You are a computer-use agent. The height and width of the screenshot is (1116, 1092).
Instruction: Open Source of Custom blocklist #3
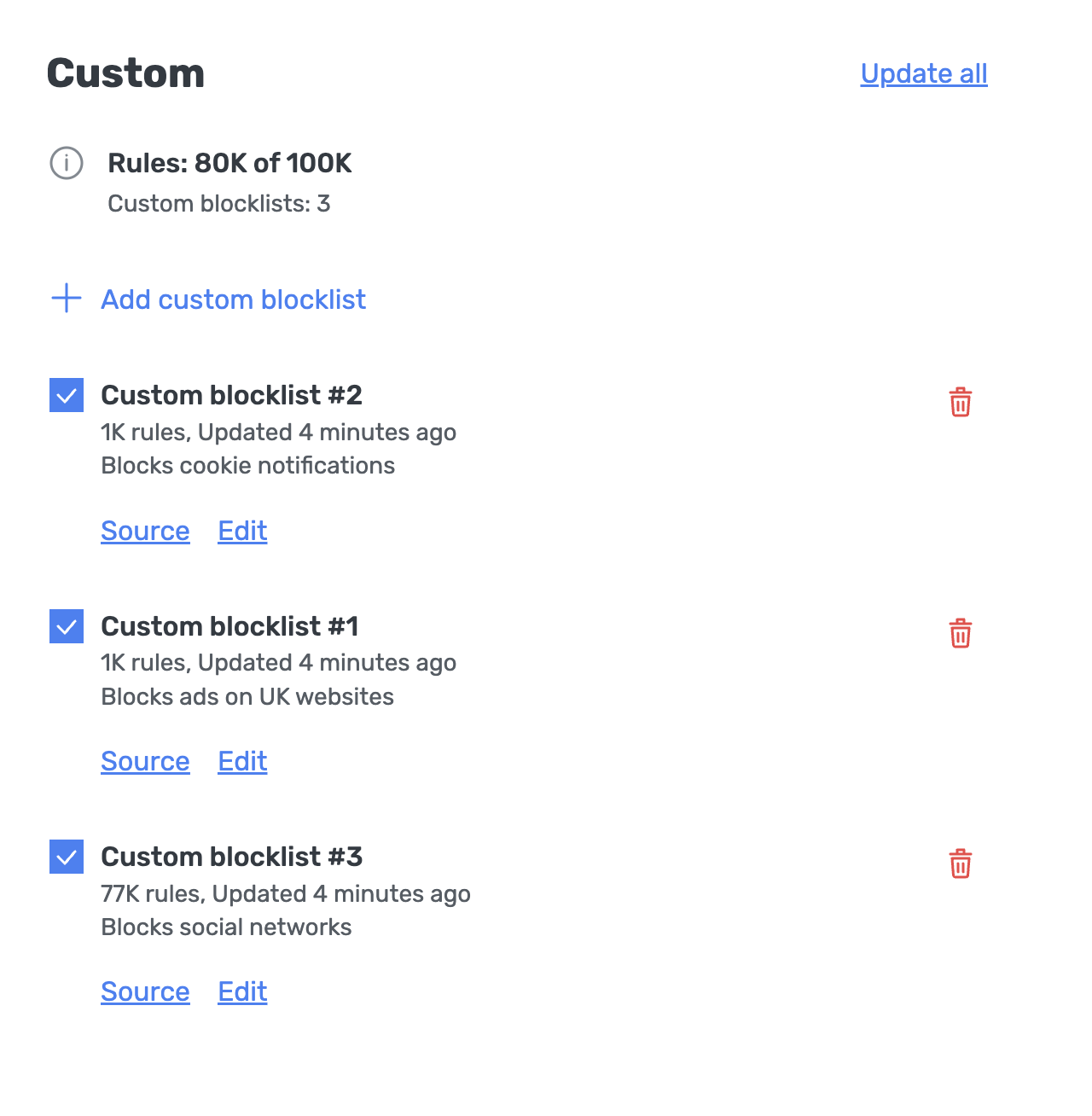(145, 991)
